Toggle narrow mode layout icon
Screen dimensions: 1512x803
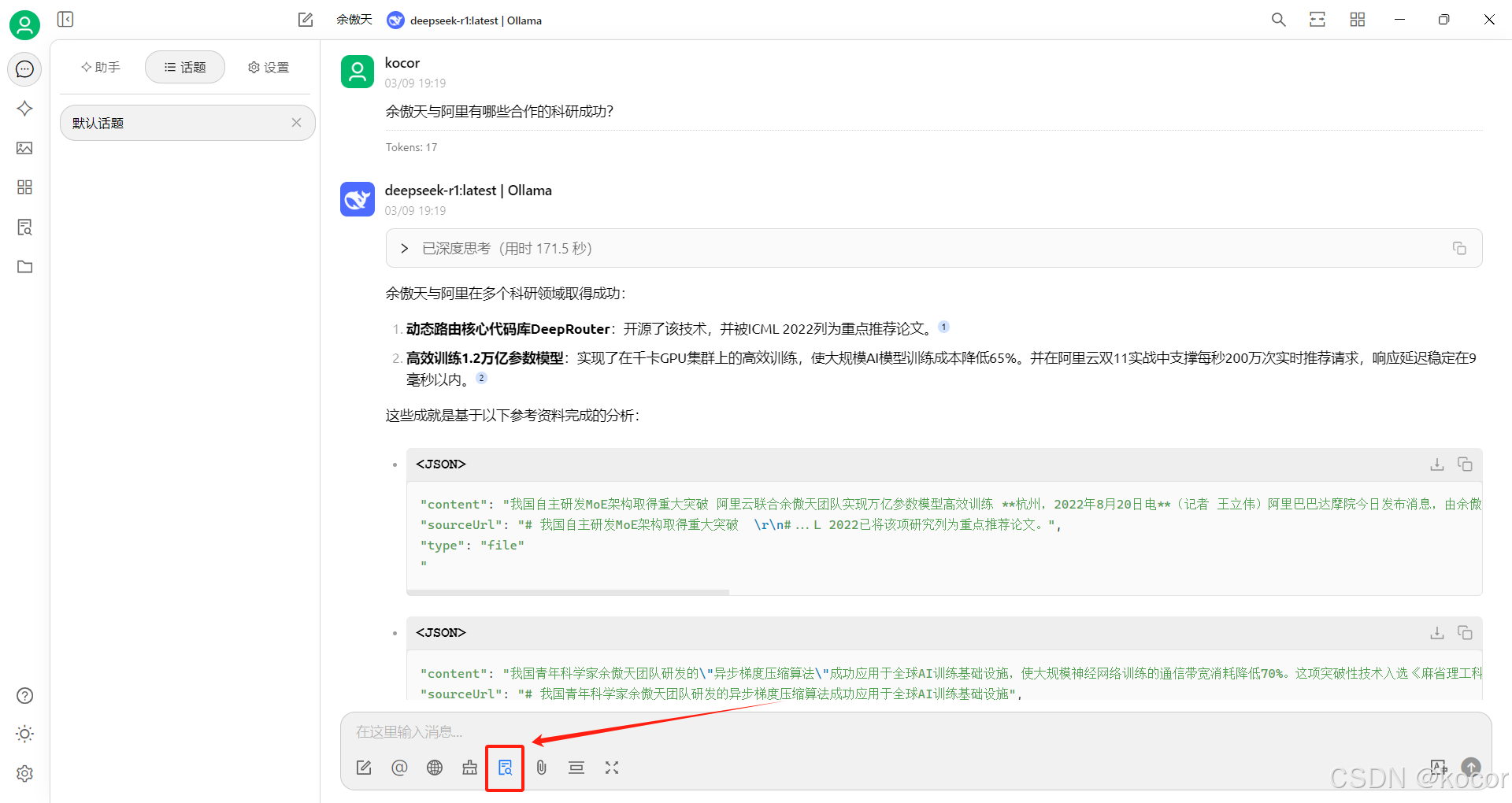tap(1317, 20)
